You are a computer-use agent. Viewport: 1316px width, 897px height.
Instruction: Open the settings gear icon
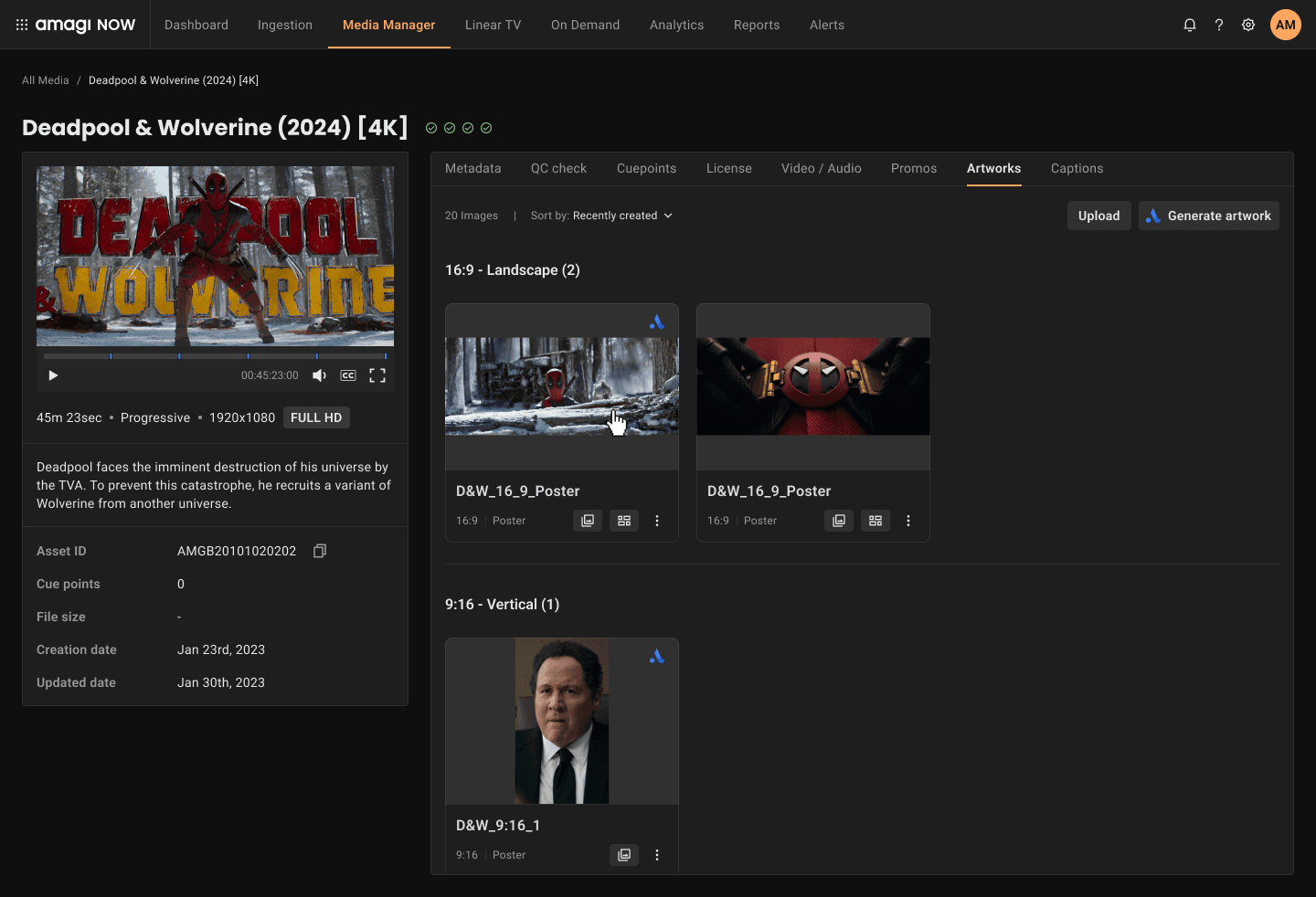tap(1247, 25)
